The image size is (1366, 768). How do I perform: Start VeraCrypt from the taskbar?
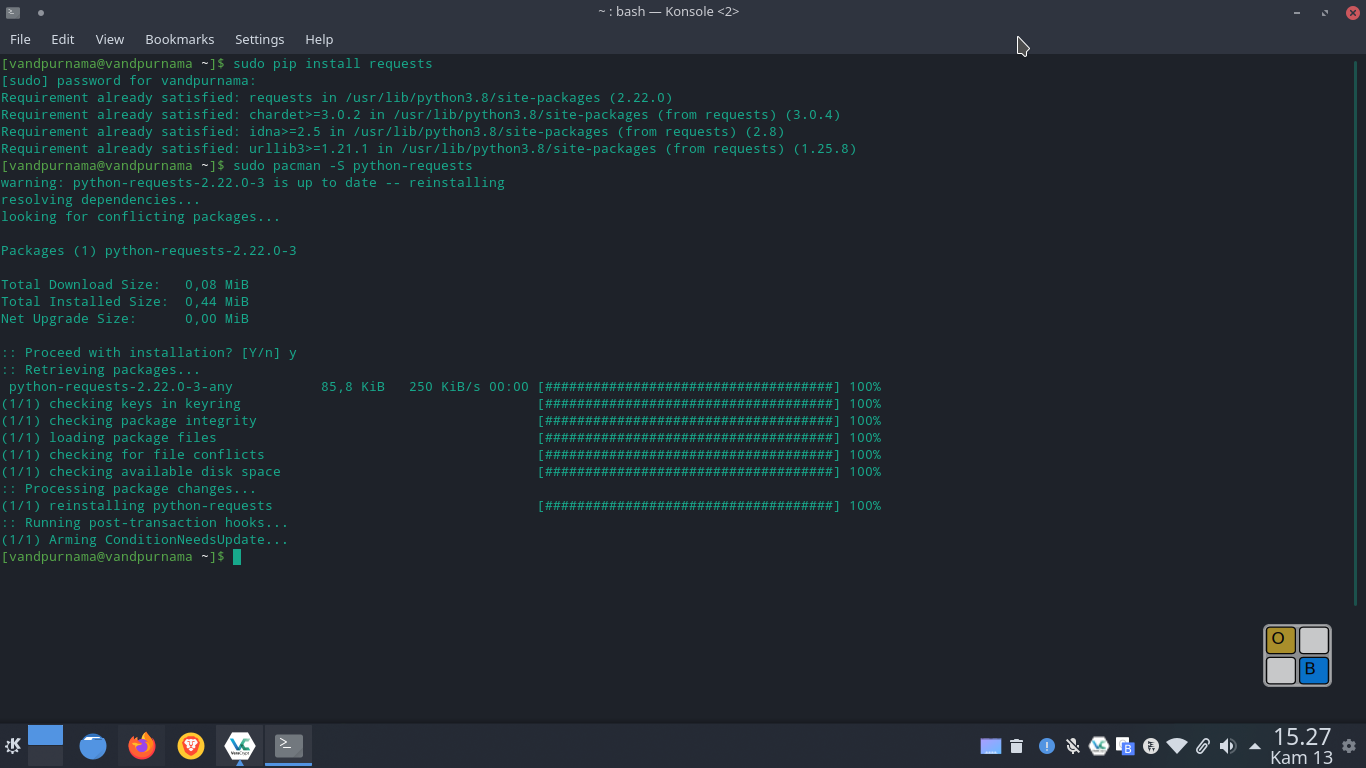click(x=239, y=745)
